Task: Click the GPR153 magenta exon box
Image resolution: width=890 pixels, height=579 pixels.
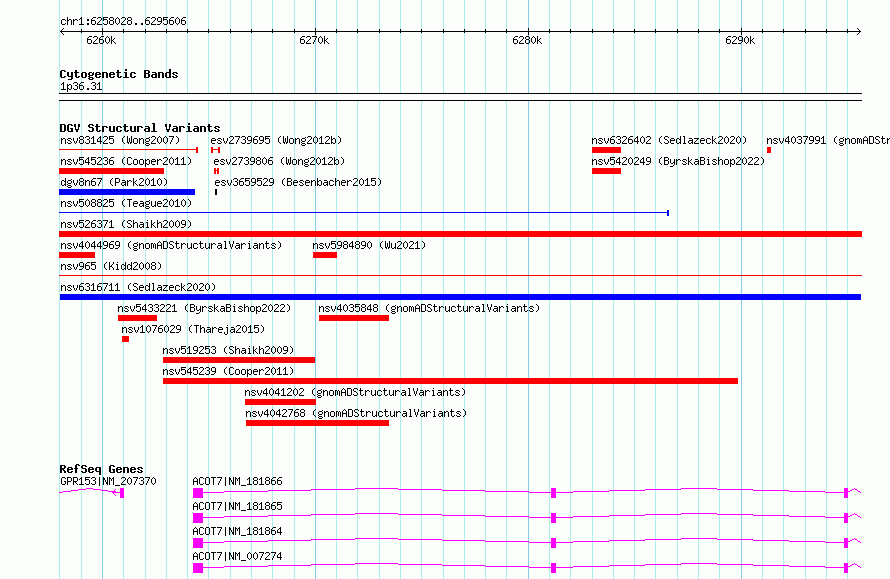Action: tap(122, 493)
